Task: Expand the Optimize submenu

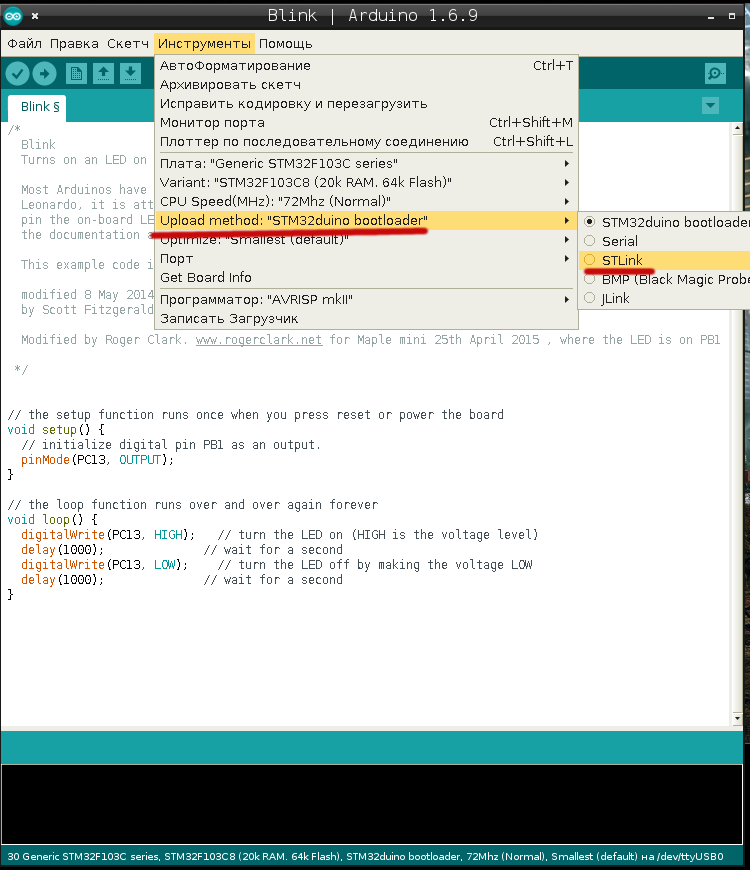Action: click(x=366, y=240)
